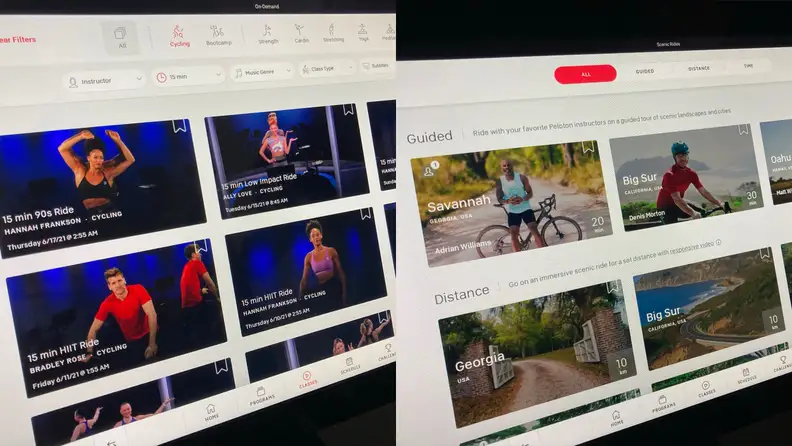This screenshot has height=446, width=792.
Task: Open the partially visible Oahu ride card
Action: (x=777, y=161)
